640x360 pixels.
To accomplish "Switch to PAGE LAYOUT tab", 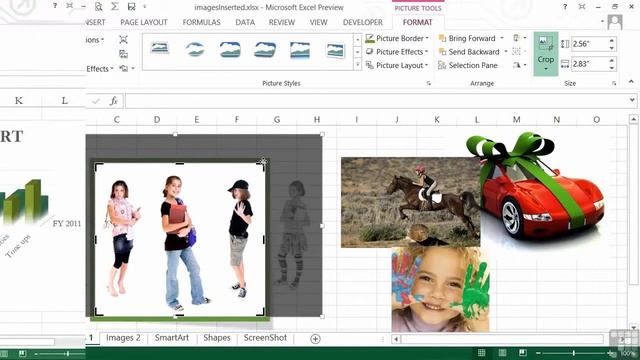I will pyautogui.click(x=144, y=22).
